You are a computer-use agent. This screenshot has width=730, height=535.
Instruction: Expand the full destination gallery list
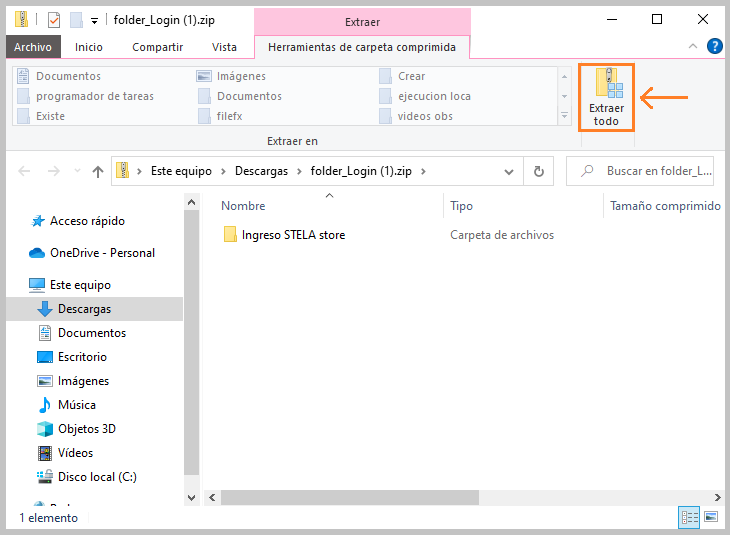coord(564,115)
